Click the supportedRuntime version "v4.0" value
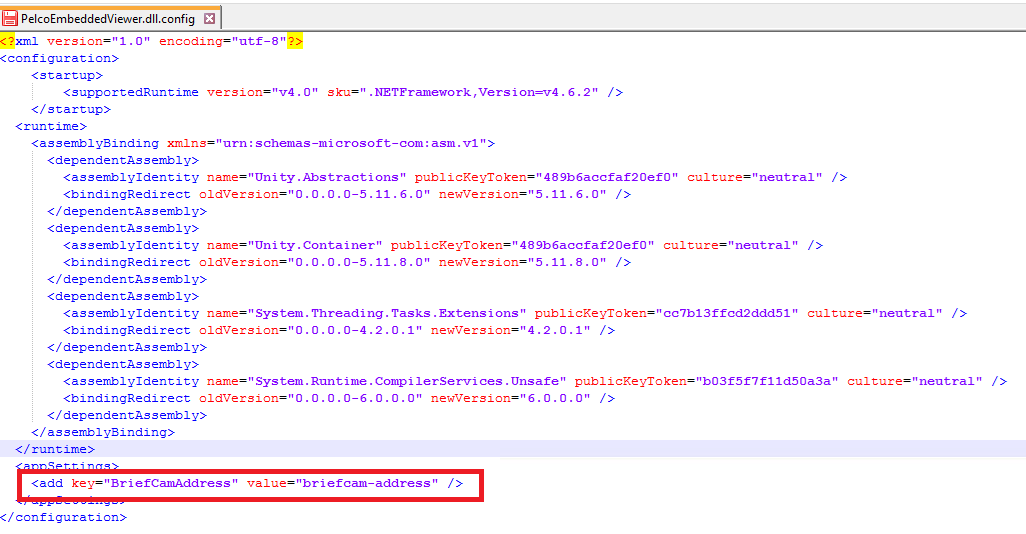The width and height of the screenshot is (1026, 534). click(291, 92)
